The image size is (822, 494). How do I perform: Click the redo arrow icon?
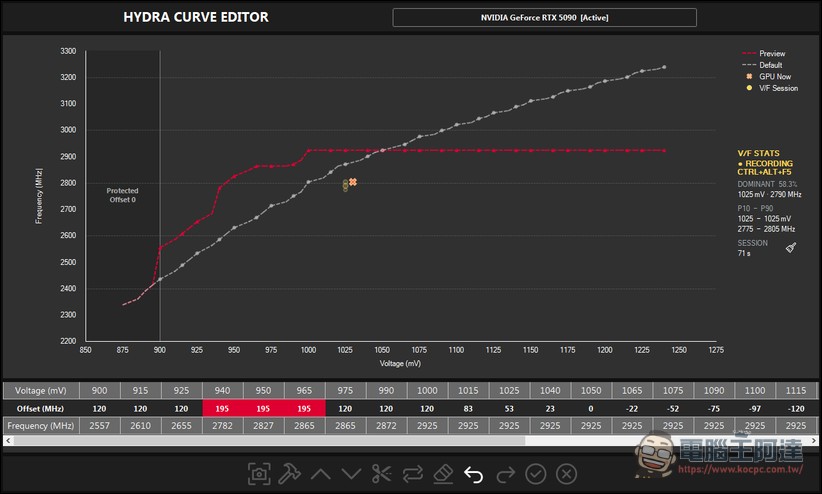click(505, 475)
